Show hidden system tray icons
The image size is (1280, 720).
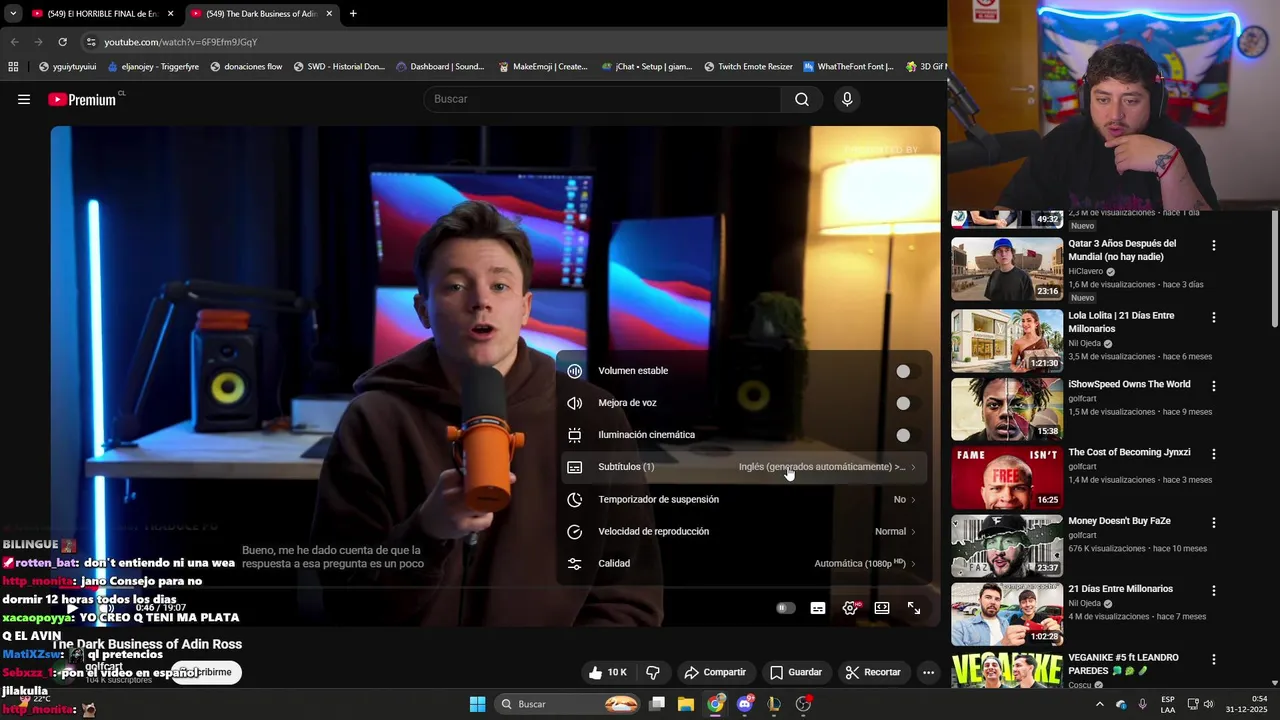[x=1099, y=704]
